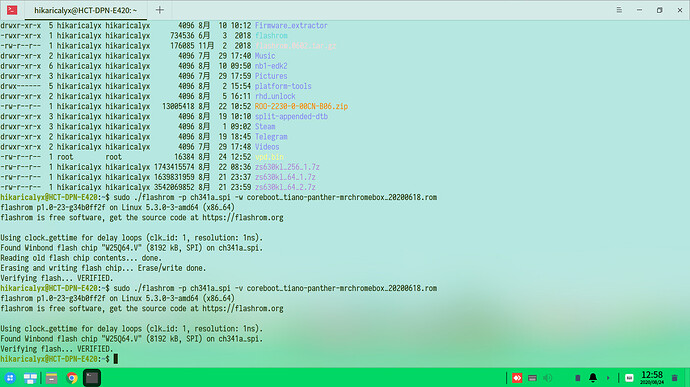The image size is (690, 387).
Task: Open the launcher from the taskbar
Action: coord(10,378)
